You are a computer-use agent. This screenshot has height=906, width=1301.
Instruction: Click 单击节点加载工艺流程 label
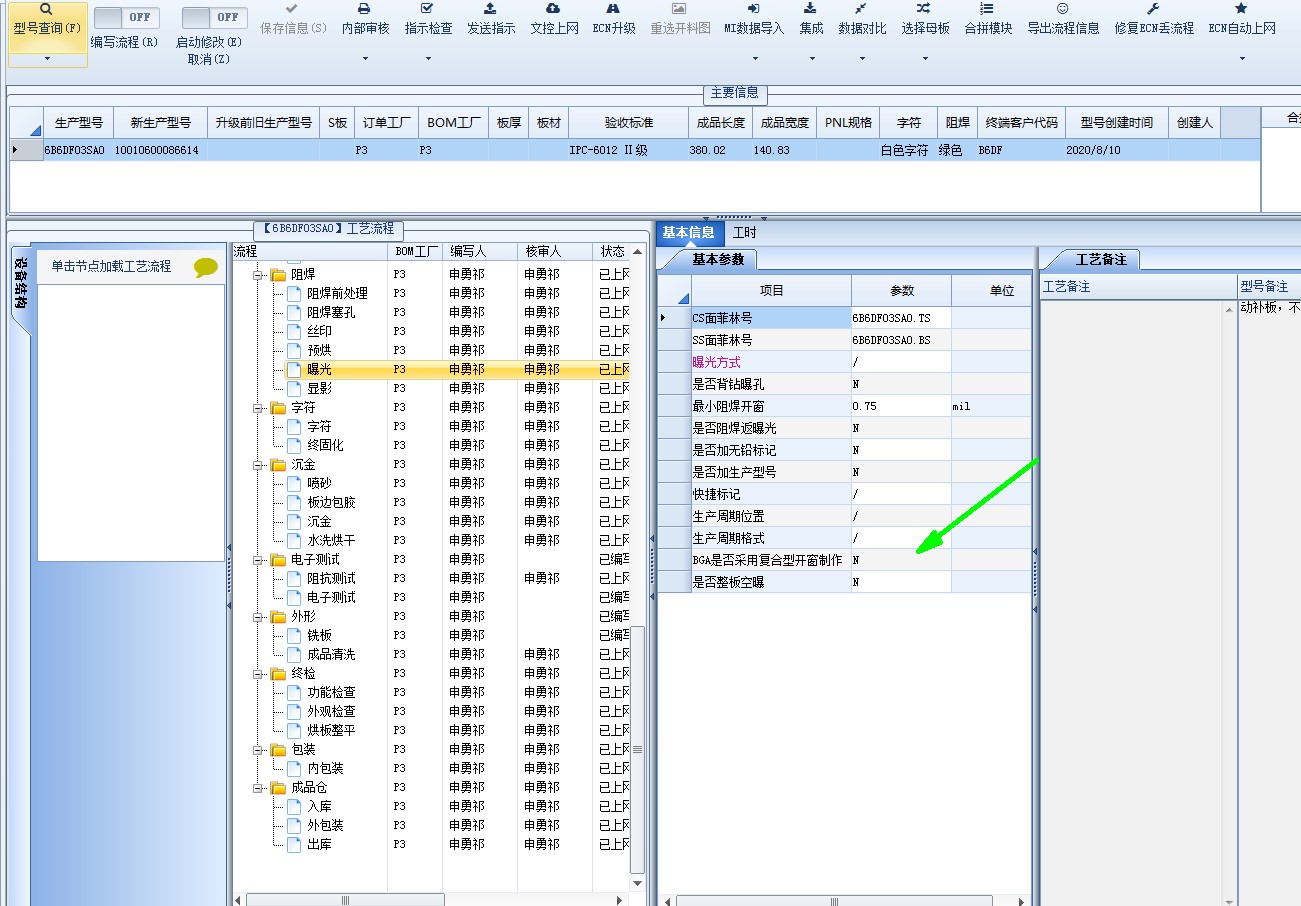coord(112,266)
